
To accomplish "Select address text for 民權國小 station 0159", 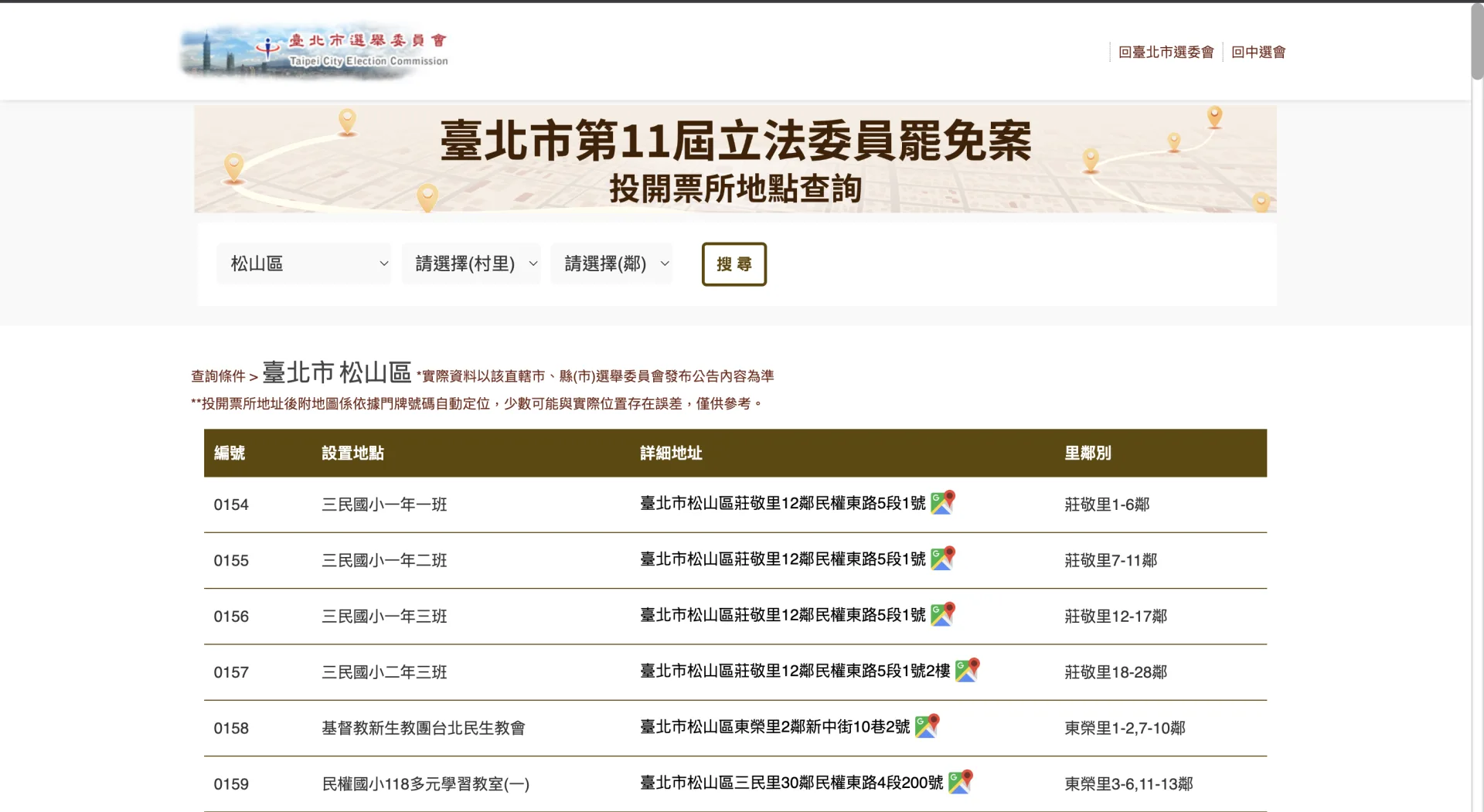I will (791, 783).
